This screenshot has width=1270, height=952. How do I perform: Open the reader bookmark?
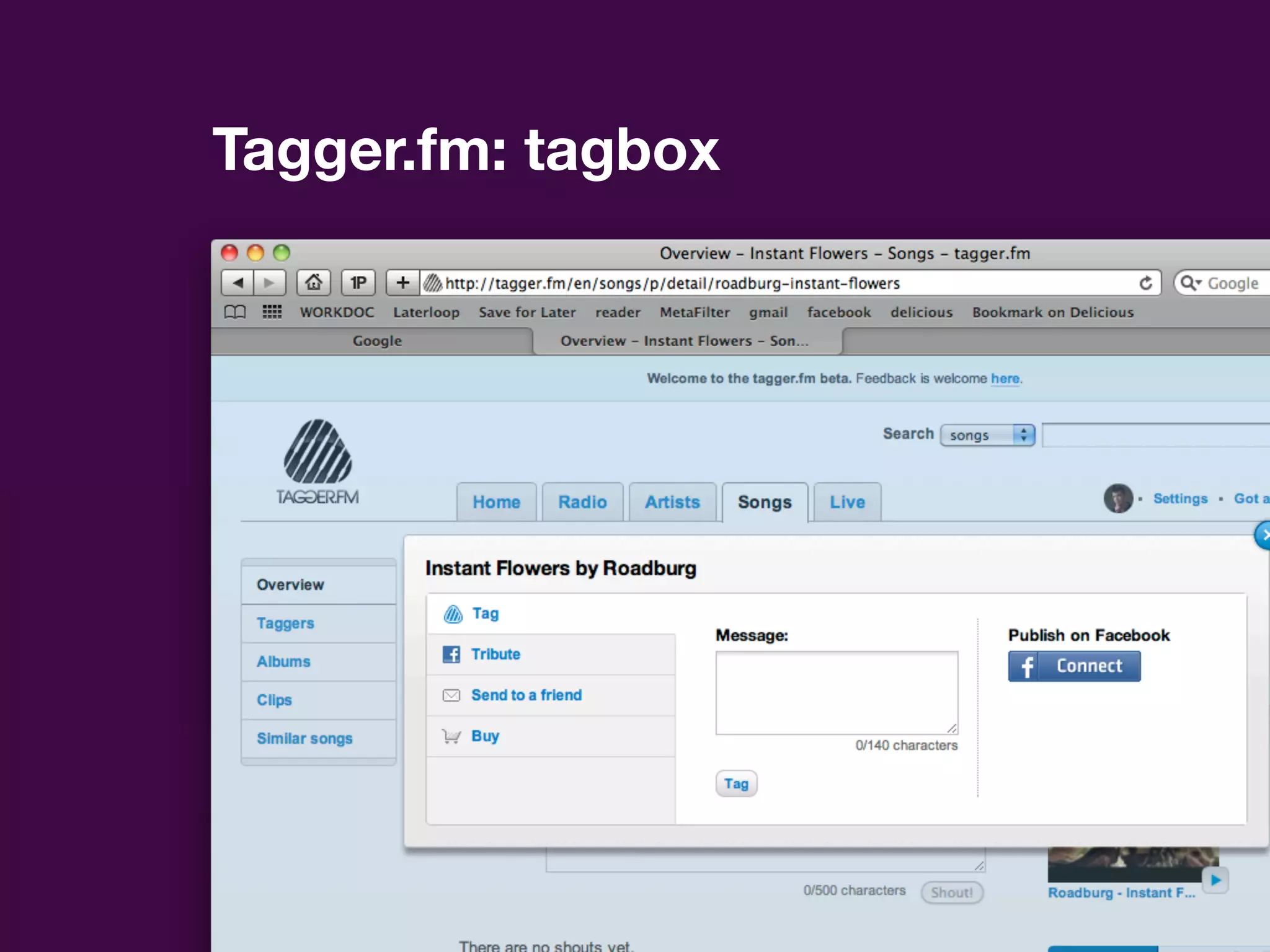tap(618, 312)
